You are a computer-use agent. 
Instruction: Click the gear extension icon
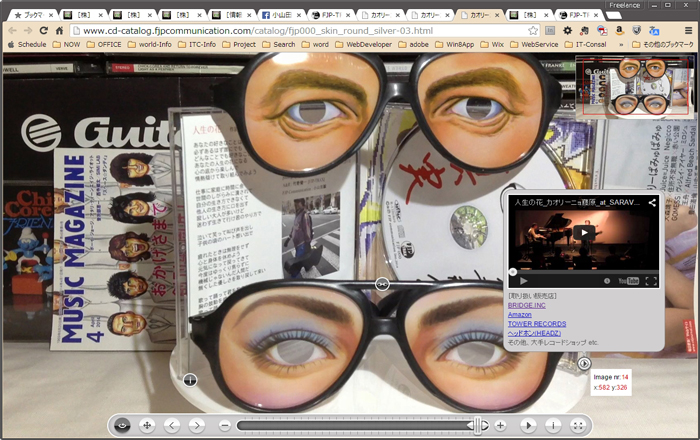[x=567, y=31]
